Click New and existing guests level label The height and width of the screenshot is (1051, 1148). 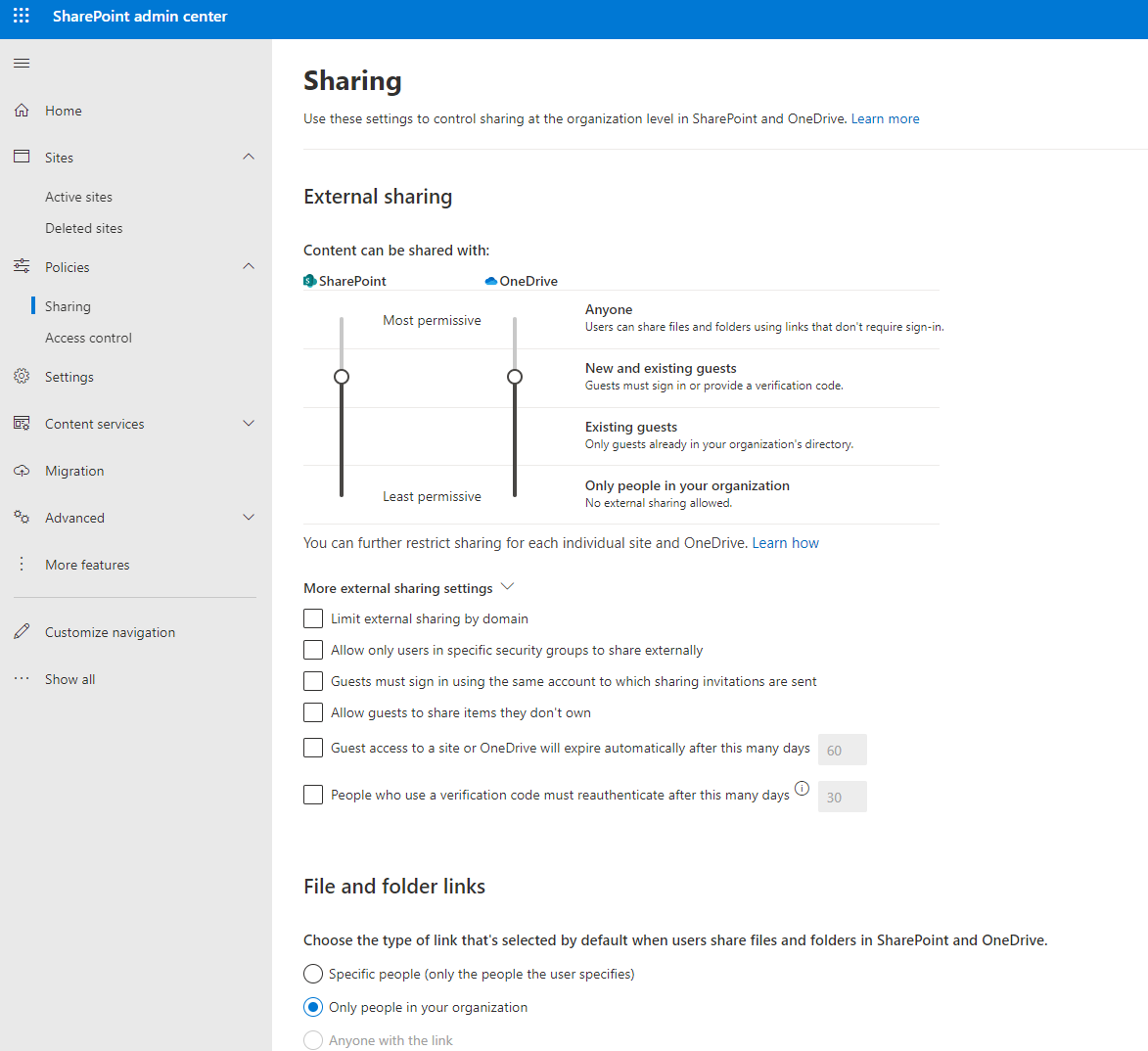(661, 368)
